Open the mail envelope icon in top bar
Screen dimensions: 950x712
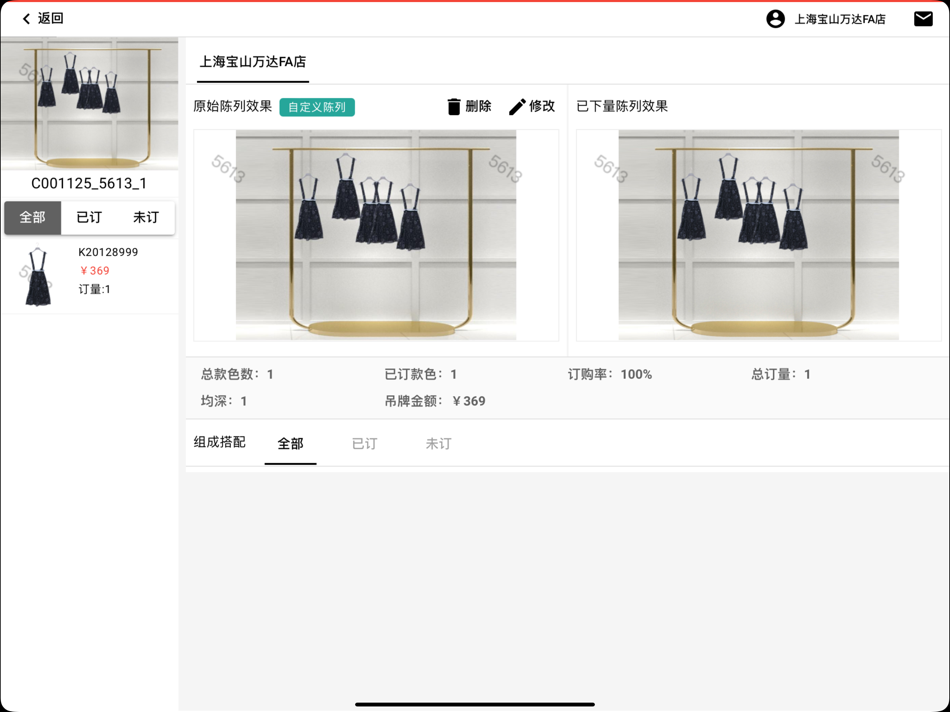point(924,18)
